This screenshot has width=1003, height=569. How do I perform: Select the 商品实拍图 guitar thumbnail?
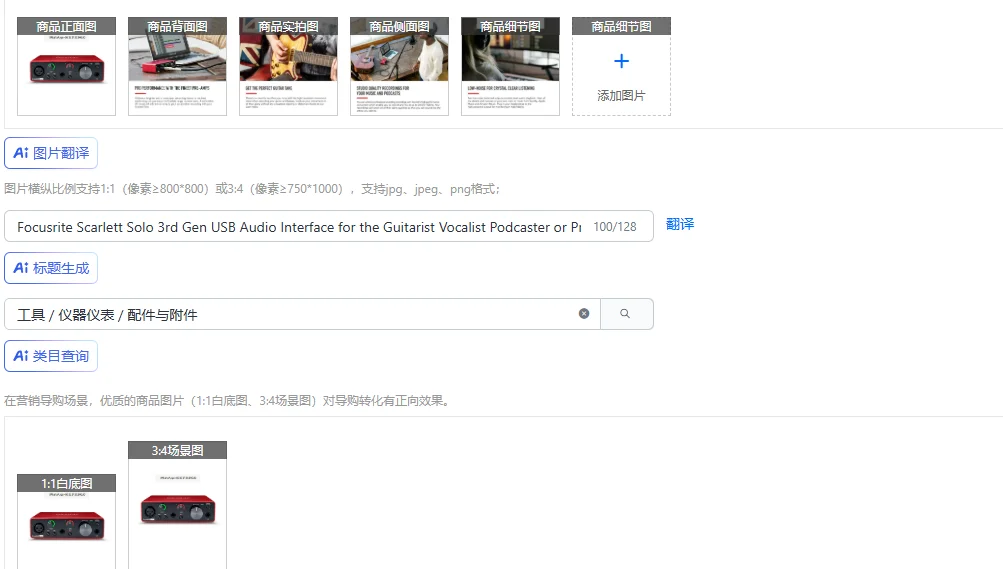click(288, 66)
